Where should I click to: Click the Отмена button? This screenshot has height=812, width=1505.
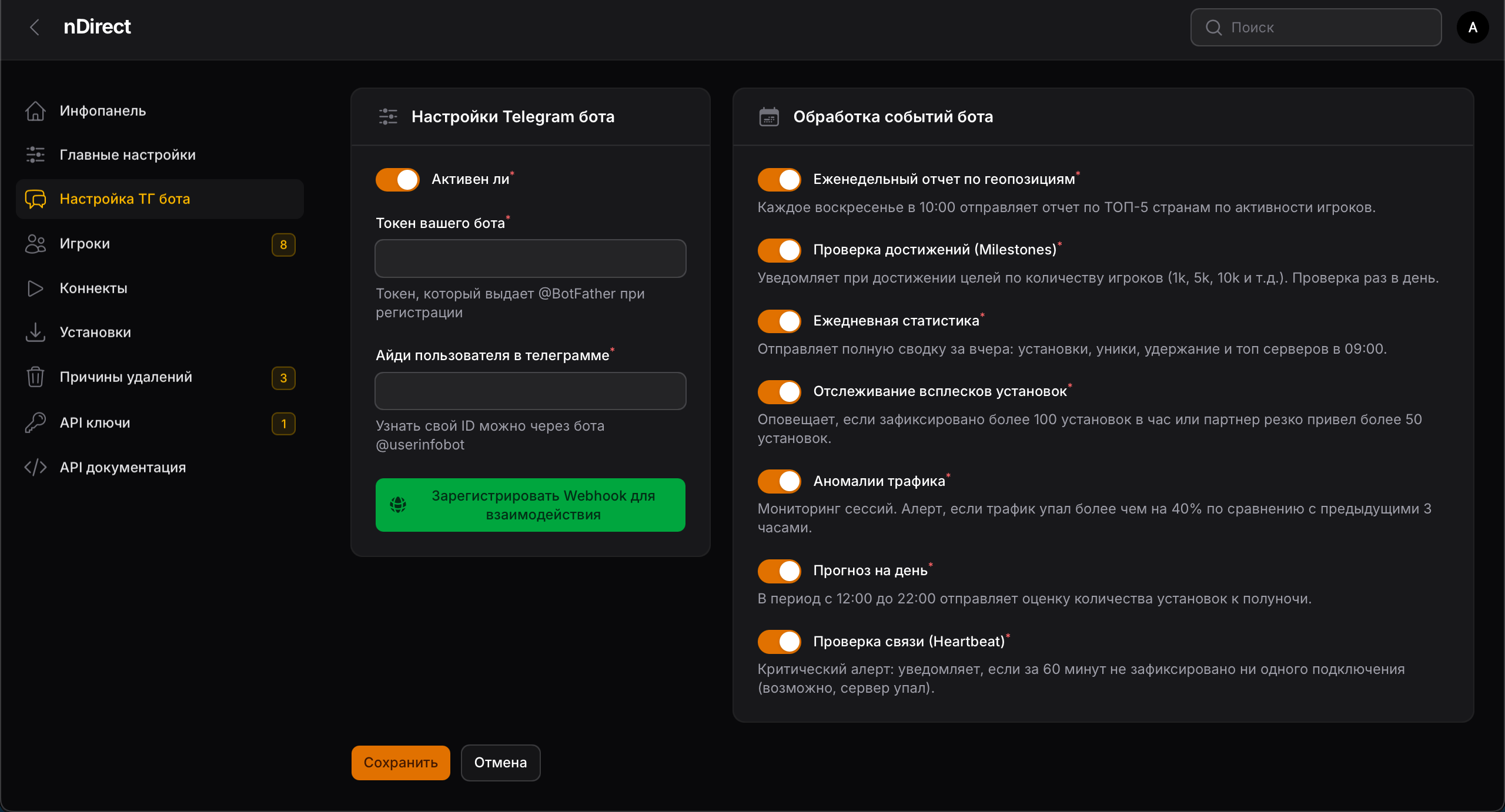pyautogui.click(x=500, y=763)
